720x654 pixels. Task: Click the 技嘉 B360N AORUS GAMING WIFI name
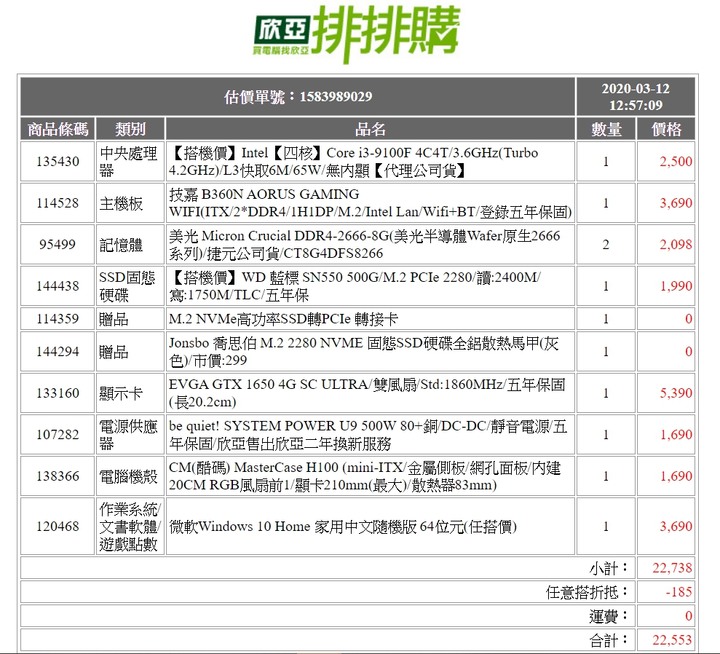point(370,203)
